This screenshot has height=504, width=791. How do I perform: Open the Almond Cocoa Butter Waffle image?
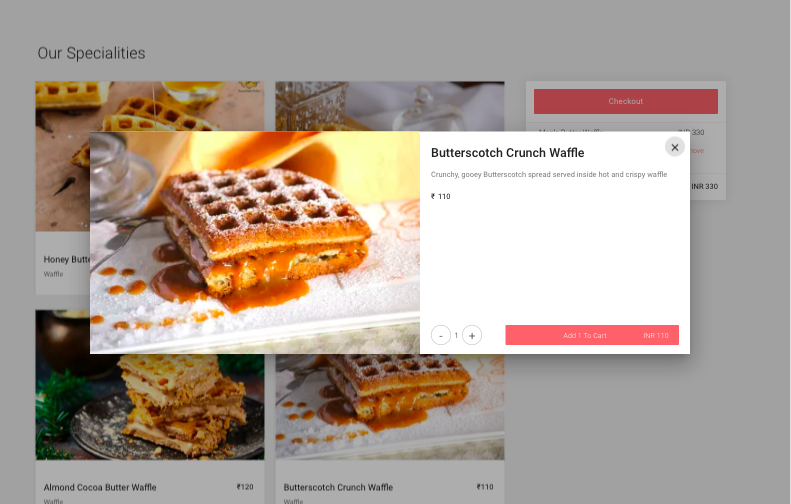pos(150,407)
